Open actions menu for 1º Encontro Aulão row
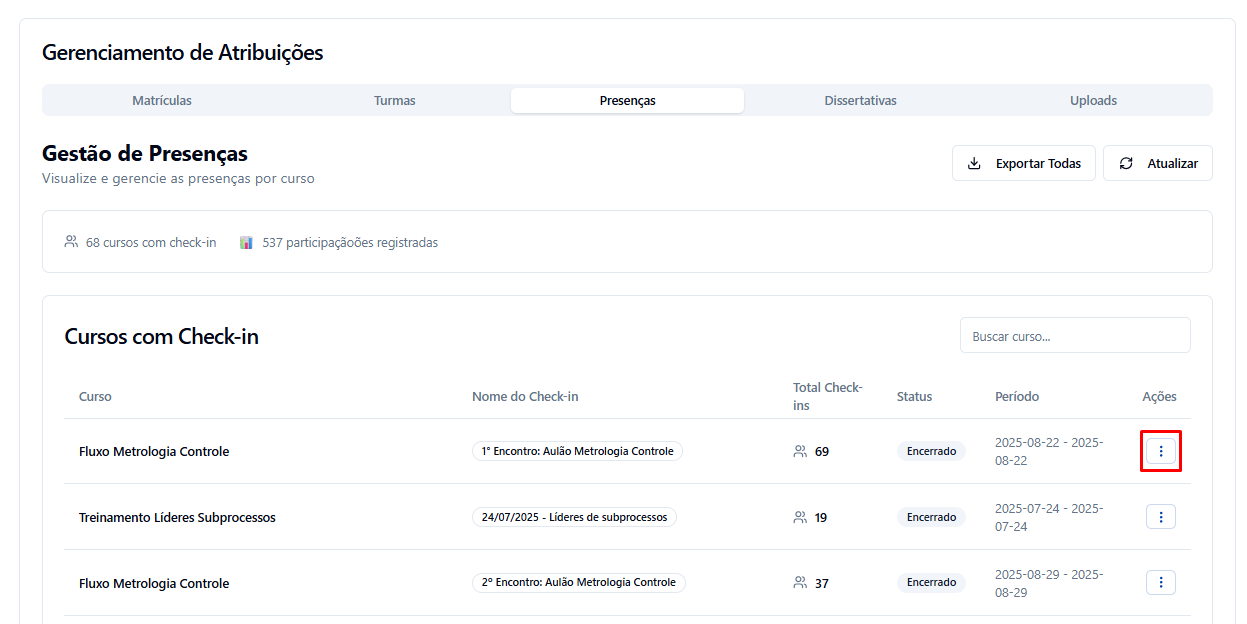Viewport: 1247px width, 624px height. (1160, 451)
